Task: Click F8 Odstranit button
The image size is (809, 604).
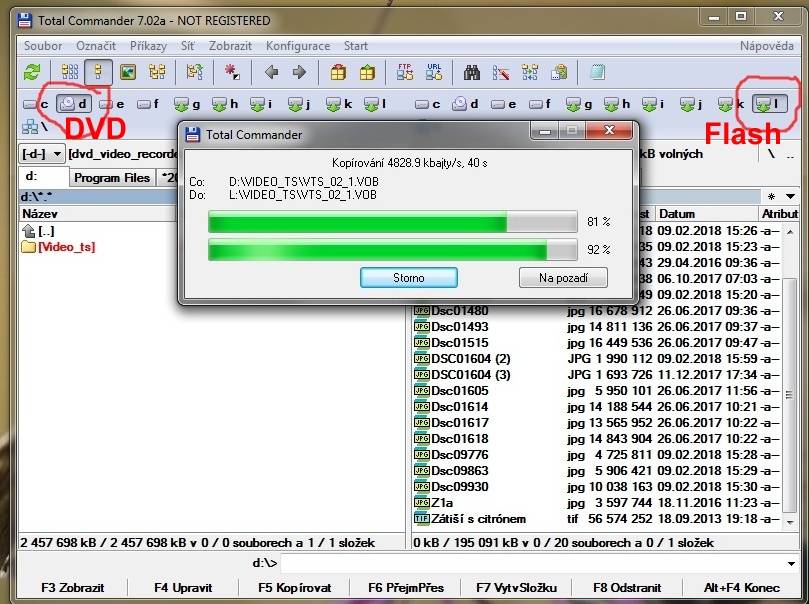Action: pos(627,588)
